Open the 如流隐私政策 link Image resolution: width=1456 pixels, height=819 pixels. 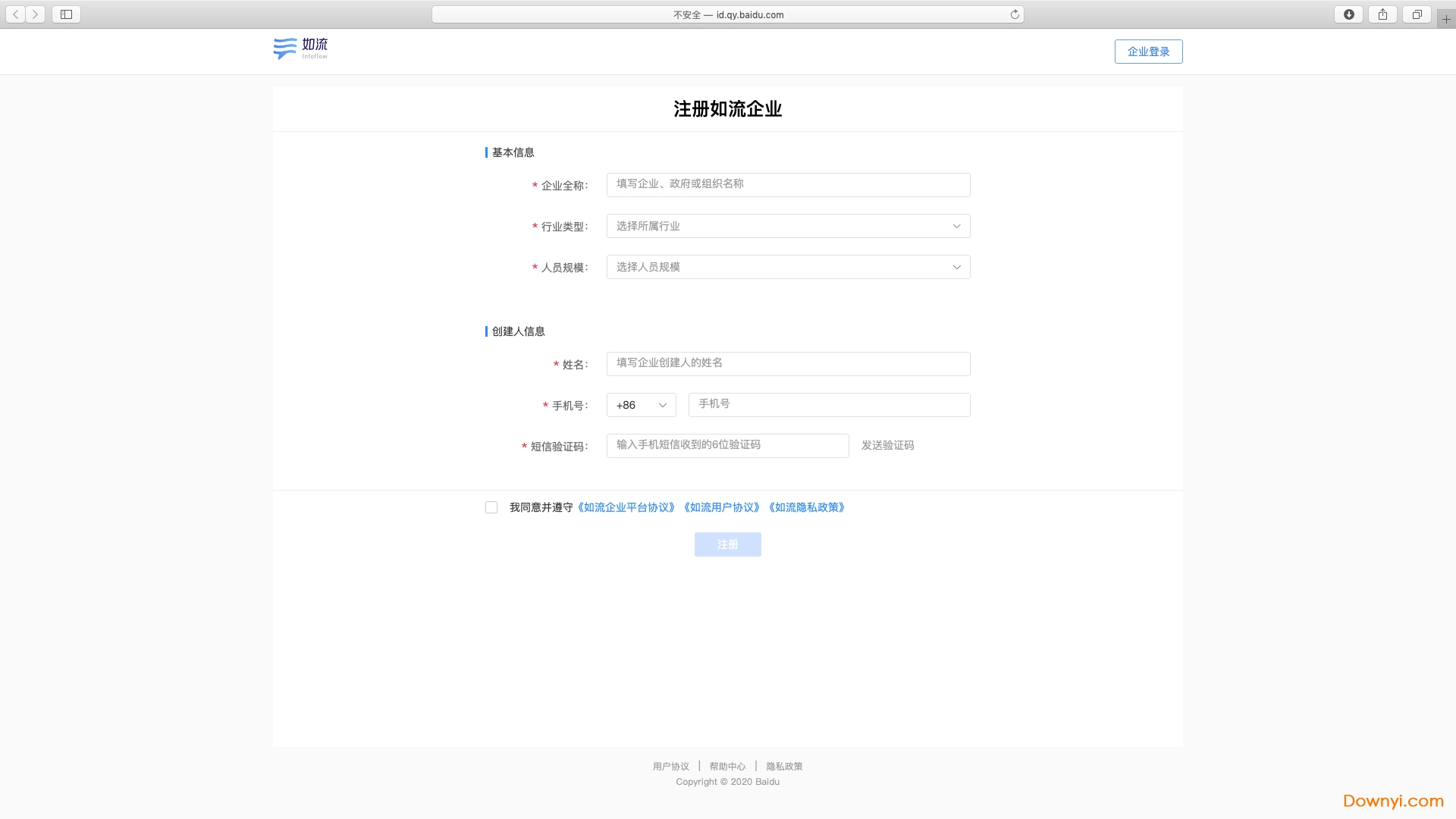pos(806,507)
